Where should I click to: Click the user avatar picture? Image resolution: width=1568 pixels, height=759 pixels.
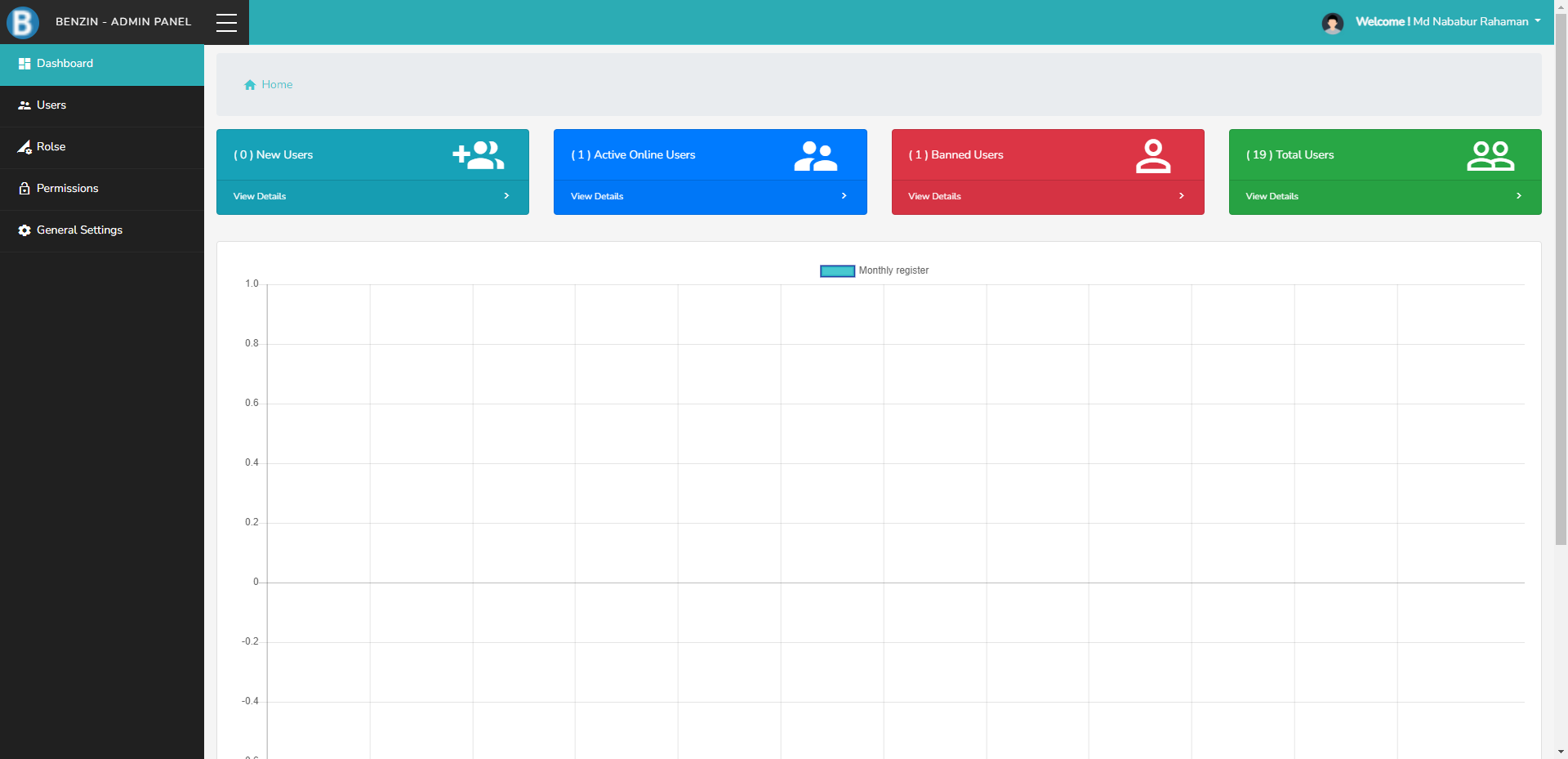pyautogui.click(x=1332, y=23)
